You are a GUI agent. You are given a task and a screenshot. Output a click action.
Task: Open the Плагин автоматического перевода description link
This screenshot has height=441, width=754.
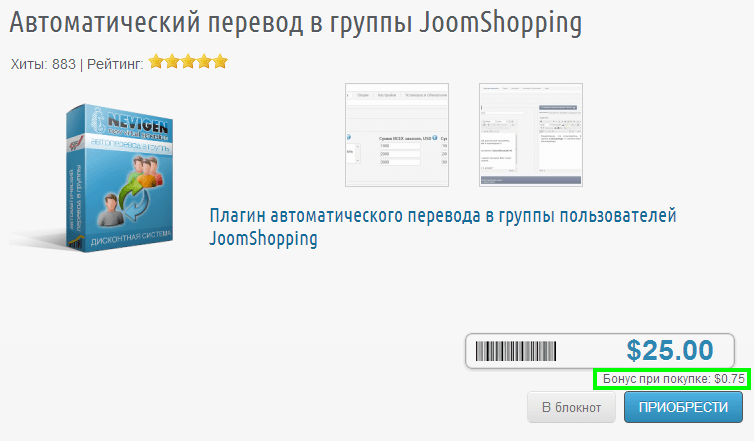point(443,227)
